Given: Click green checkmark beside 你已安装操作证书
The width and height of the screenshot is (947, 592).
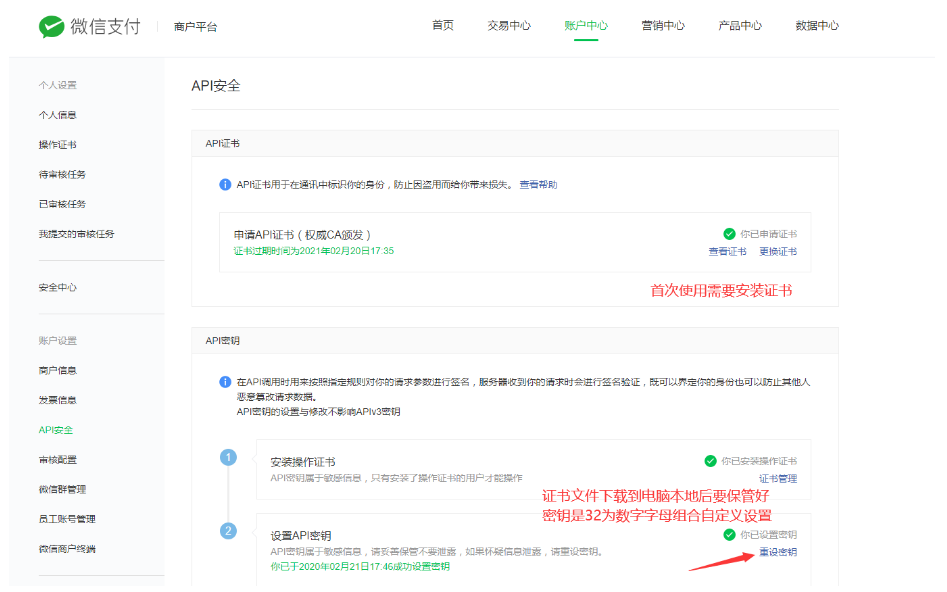Looking at the screenshot, I should coord(710,461).
